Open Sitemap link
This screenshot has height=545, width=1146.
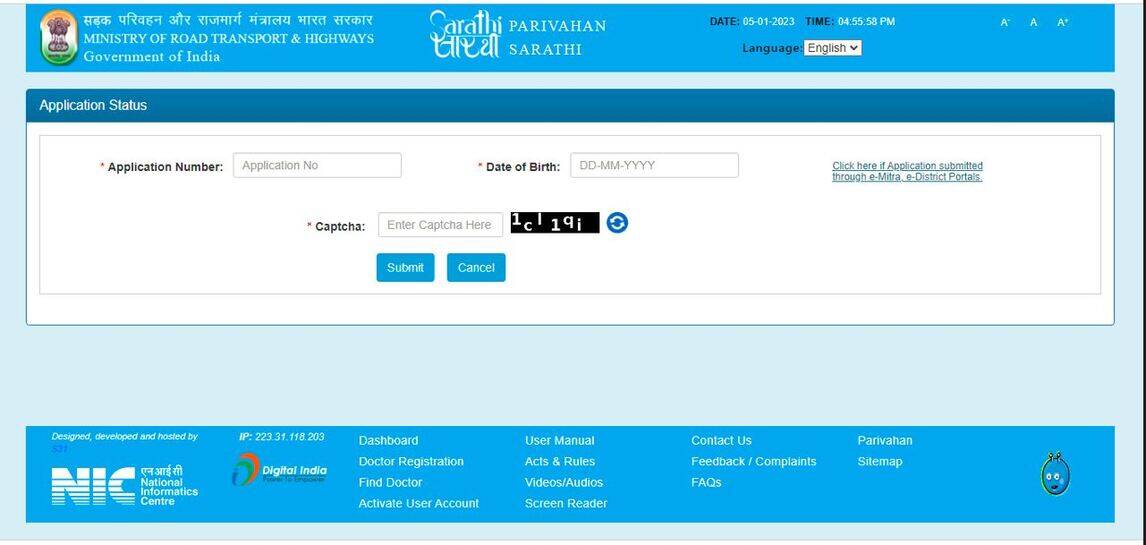click(879, 462)
